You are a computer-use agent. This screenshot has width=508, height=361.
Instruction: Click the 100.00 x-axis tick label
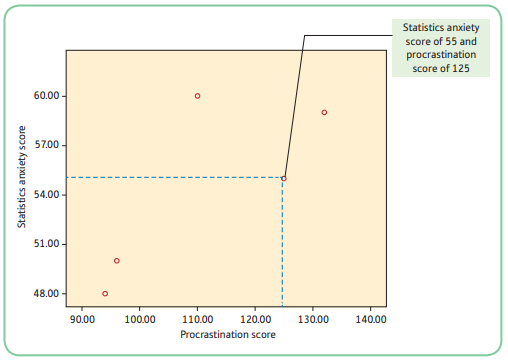click(x=140, y=319)
